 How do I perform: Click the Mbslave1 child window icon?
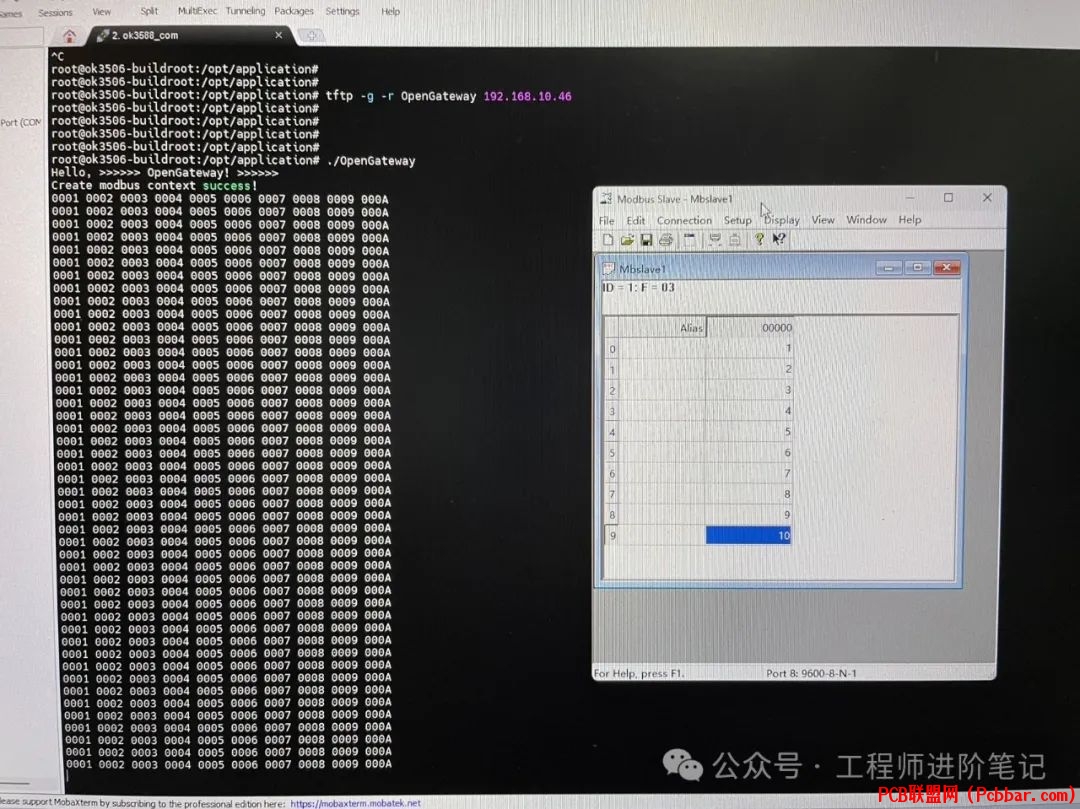pyautogui.click(x=608, y=269)
